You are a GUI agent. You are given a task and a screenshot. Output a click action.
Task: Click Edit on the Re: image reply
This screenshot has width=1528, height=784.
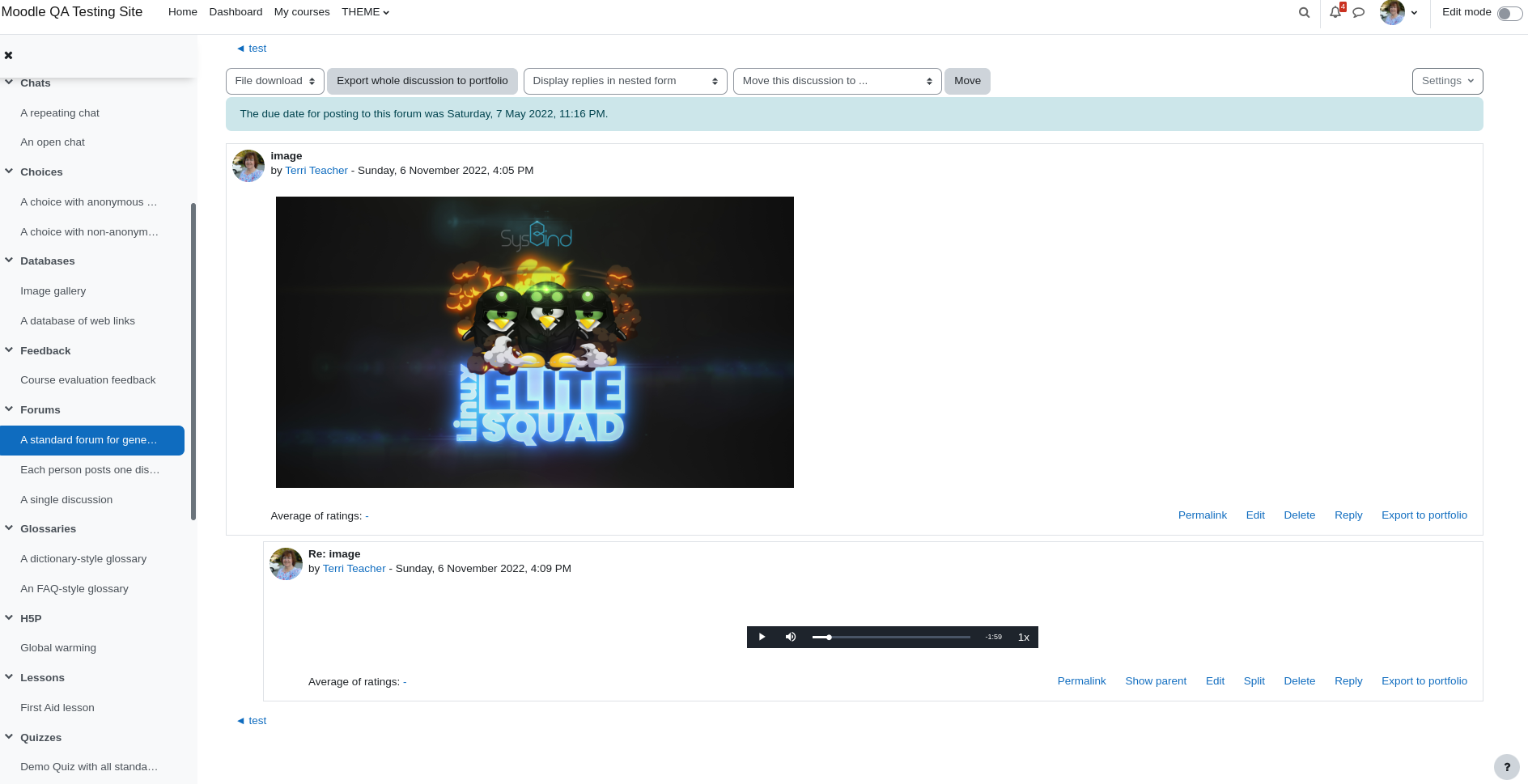click(x=1215, y=681)
